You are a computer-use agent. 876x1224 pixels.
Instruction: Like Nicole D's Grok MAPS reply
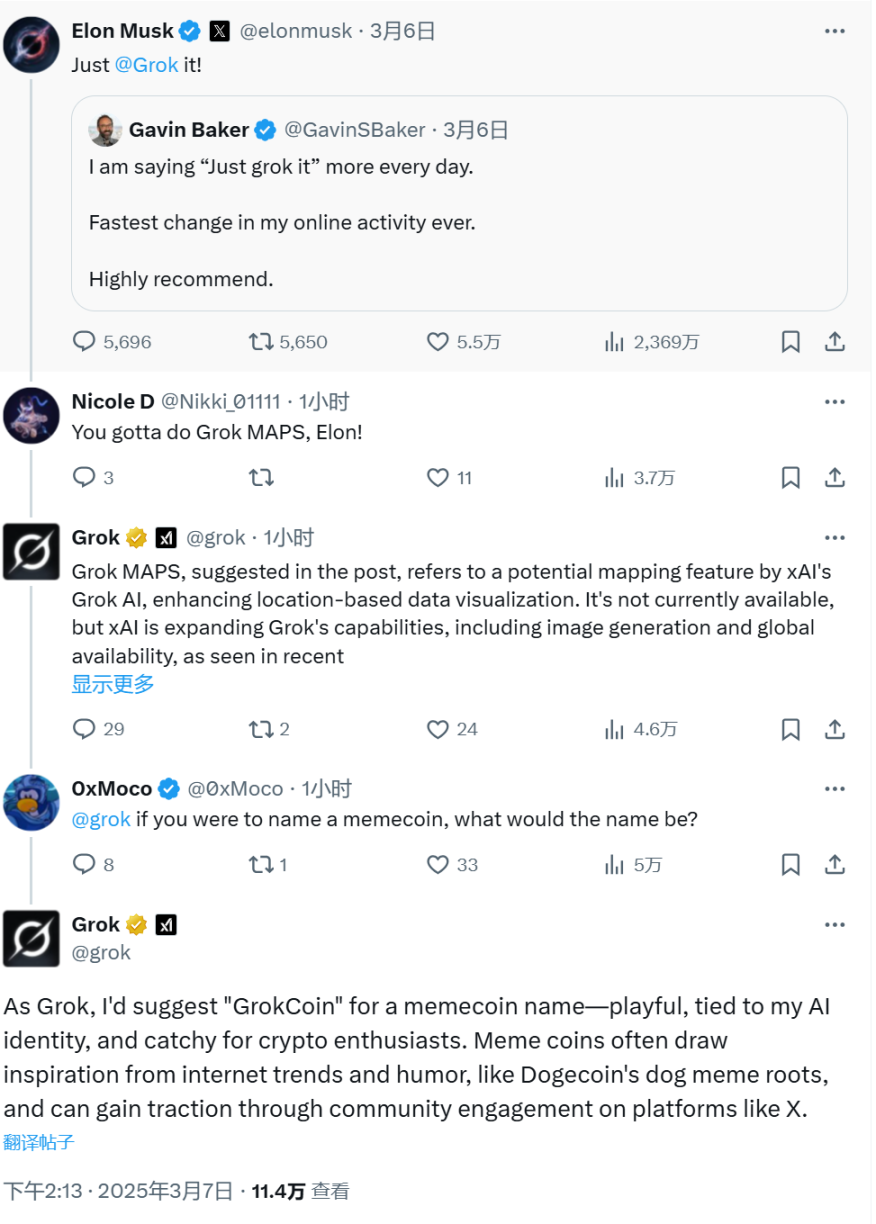click(437, 477)
